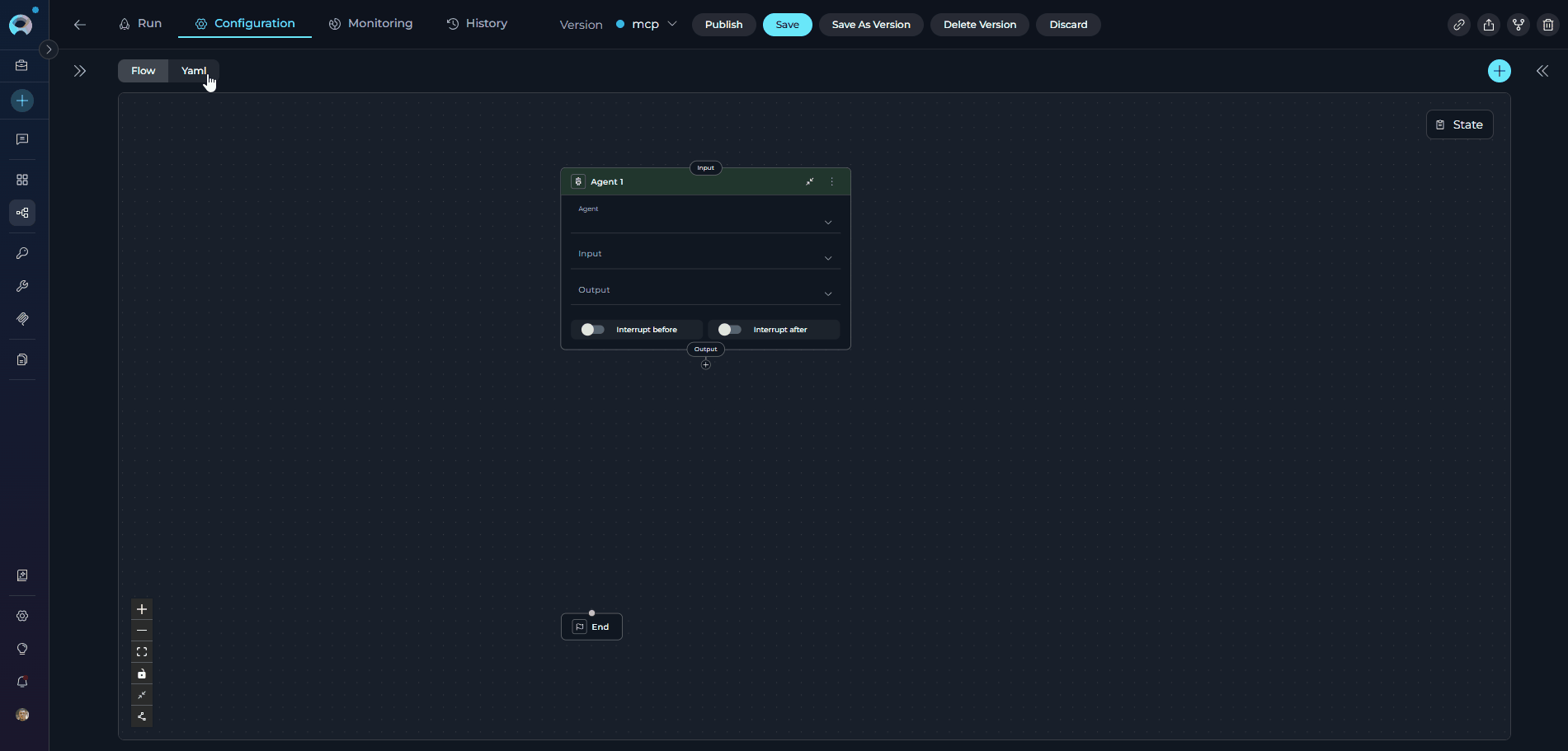Image resolution: width=1568 pixels, height=751 pixels.
Task: Switch to the Monitoring tab
Action: (x=370, y=23)
